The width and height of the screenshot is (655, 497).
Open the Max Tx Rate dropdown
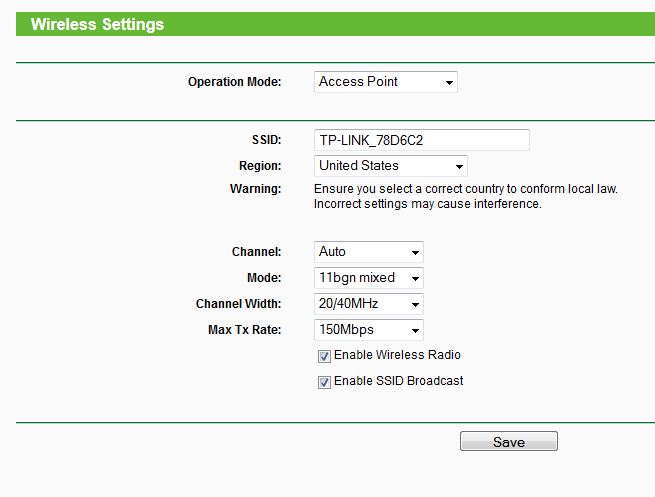368,330
